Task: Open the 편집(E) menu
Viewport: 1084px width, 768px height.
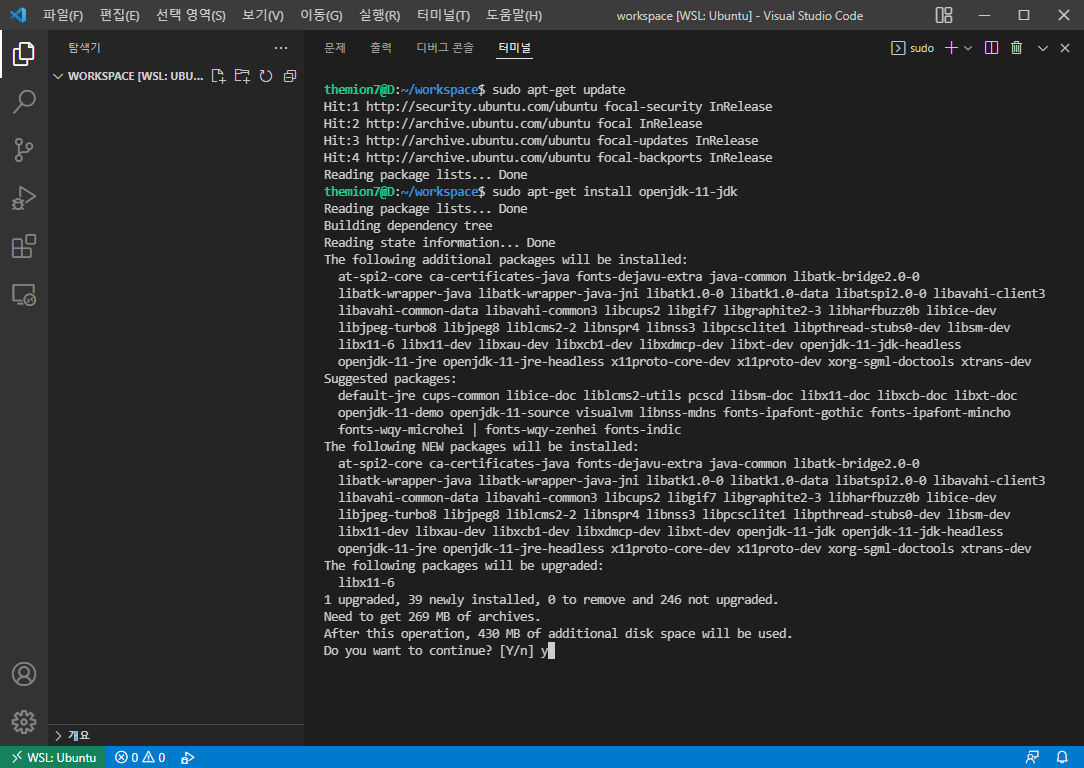Action: [120, 15]
